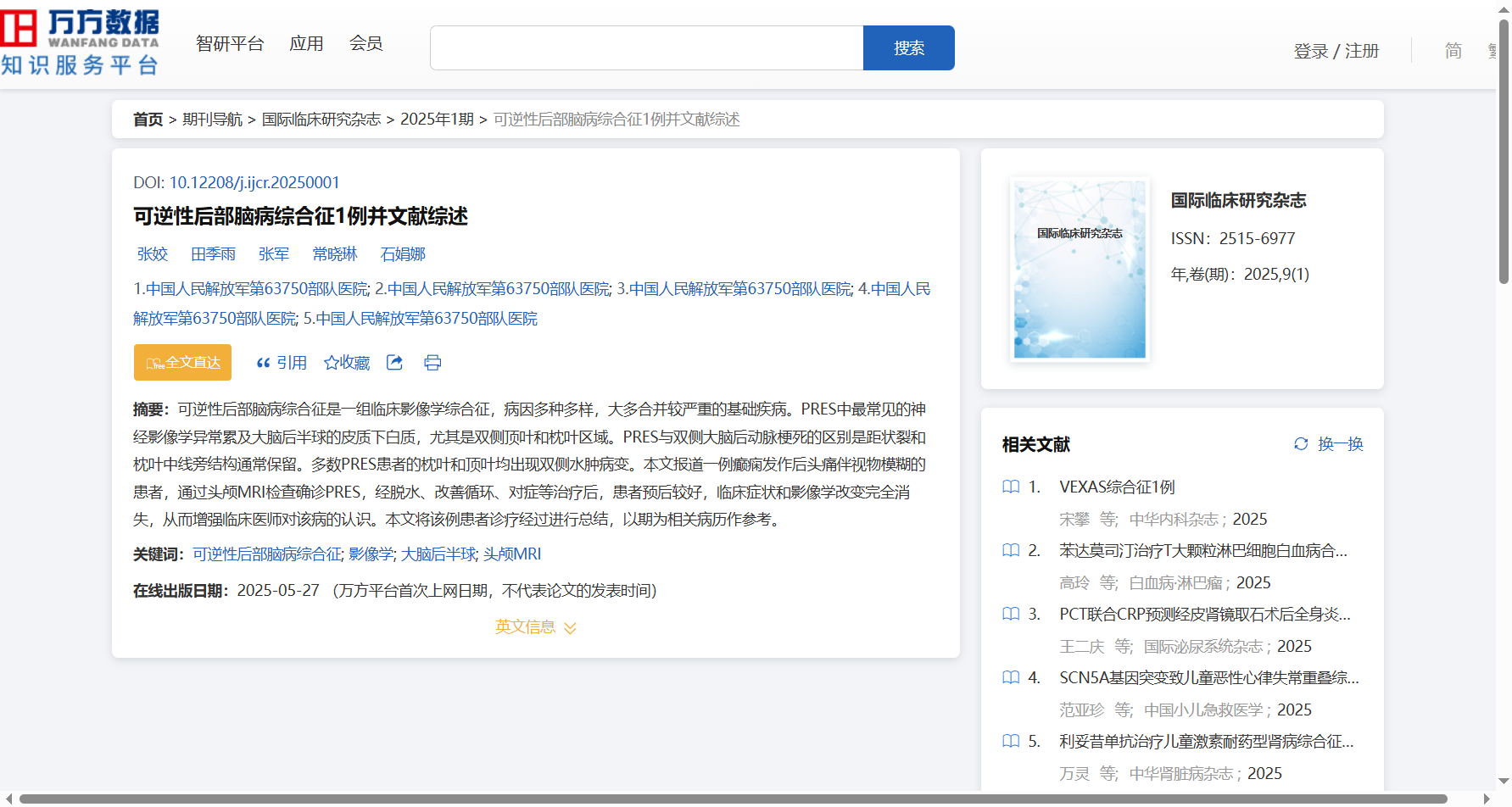This screenshot has width=1512, height=807.
Task: Click the refresh 换一换 icon
Action: point(1301,444)
